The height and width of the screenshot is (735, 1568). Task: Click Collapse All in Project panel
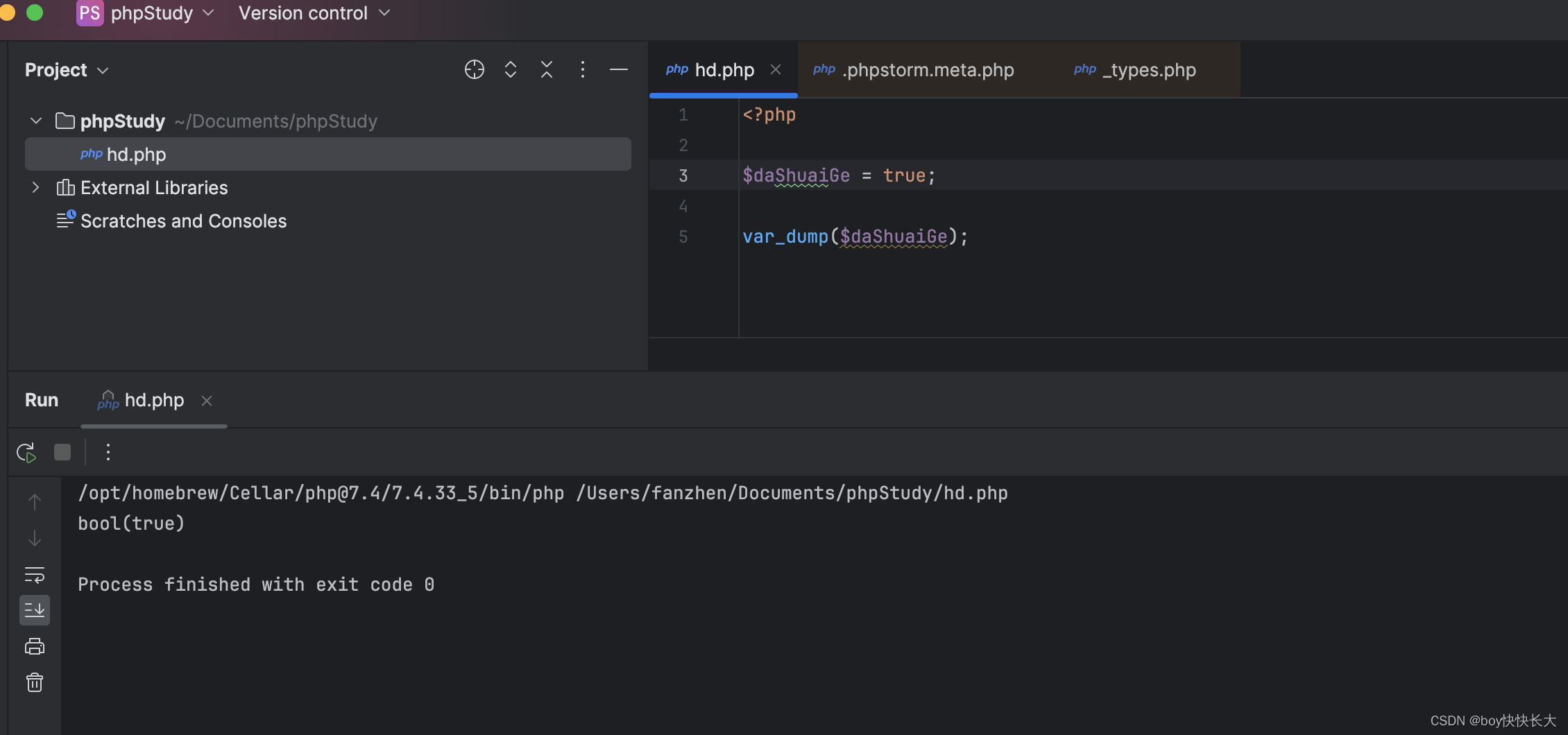[547, 69]
